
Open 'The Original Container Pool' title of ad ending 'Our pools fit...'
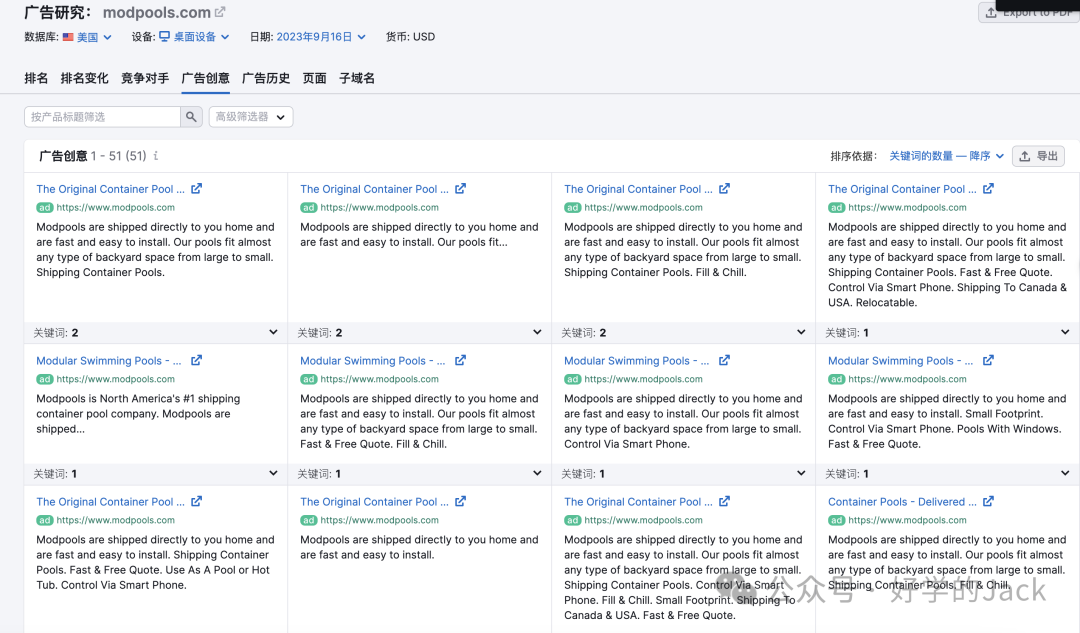coord(374,189)
